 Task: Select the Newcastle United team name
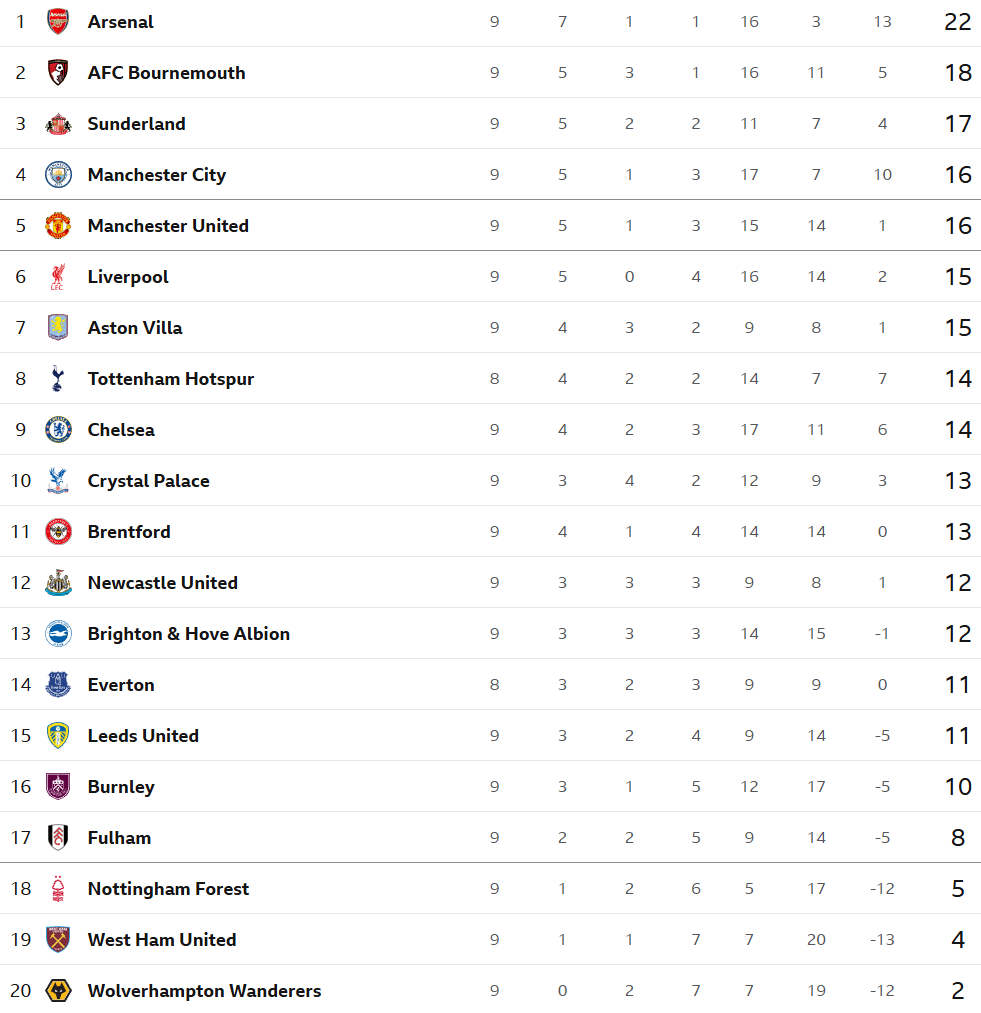(163, 583)
